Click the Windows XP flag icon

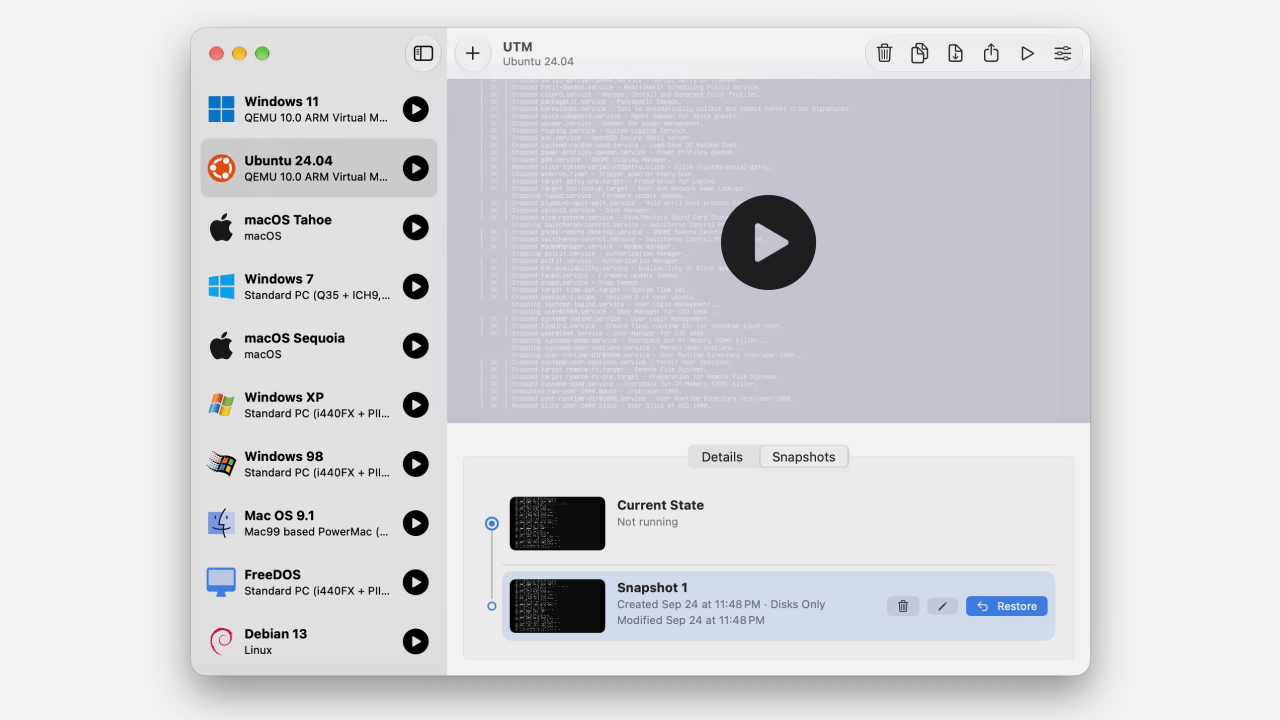coord(221,405)
